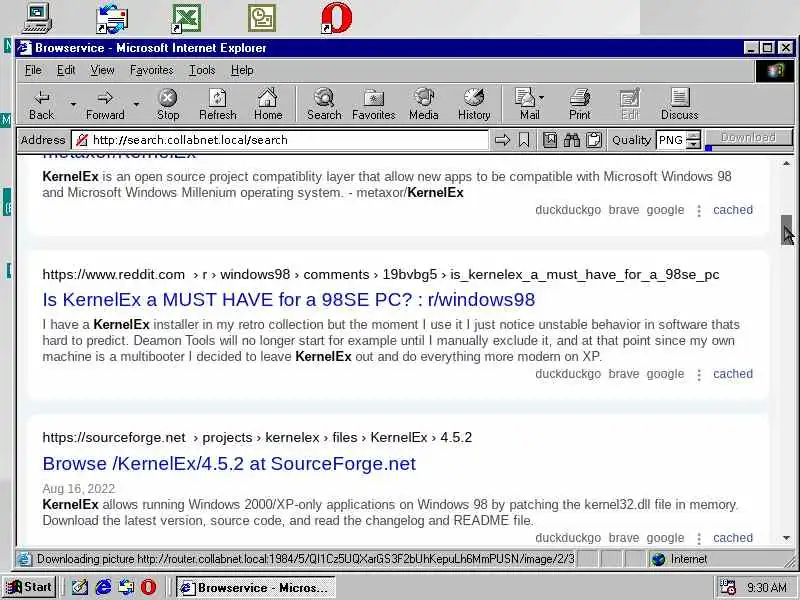Click brave engine label under reddit result
Screen dimensions: 800x600
(623, 374)
